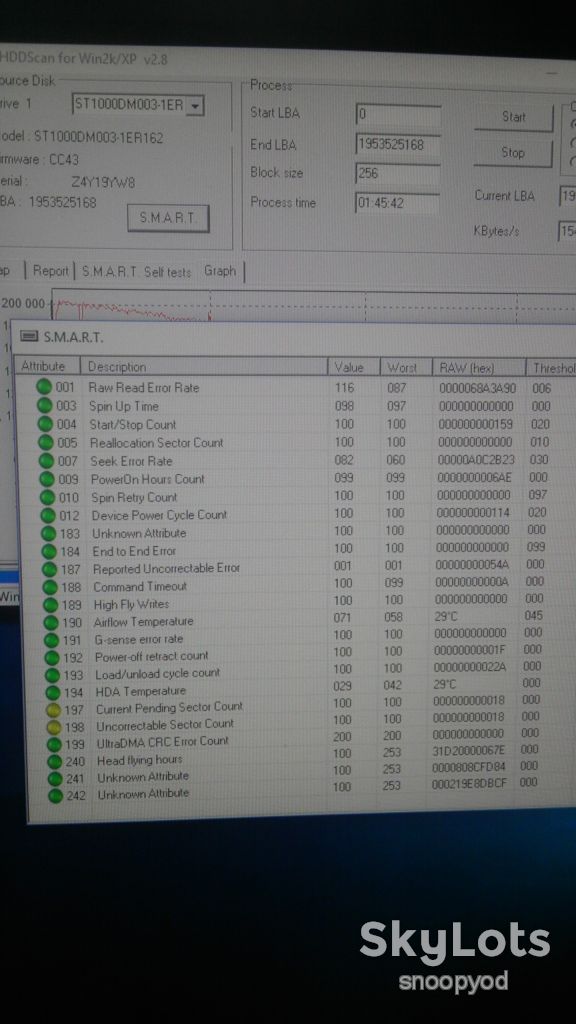Open the S.M.A.R.T. Self tests tab
The width and height of the screenshot is (576, 1024).
[x=136, y=272]
